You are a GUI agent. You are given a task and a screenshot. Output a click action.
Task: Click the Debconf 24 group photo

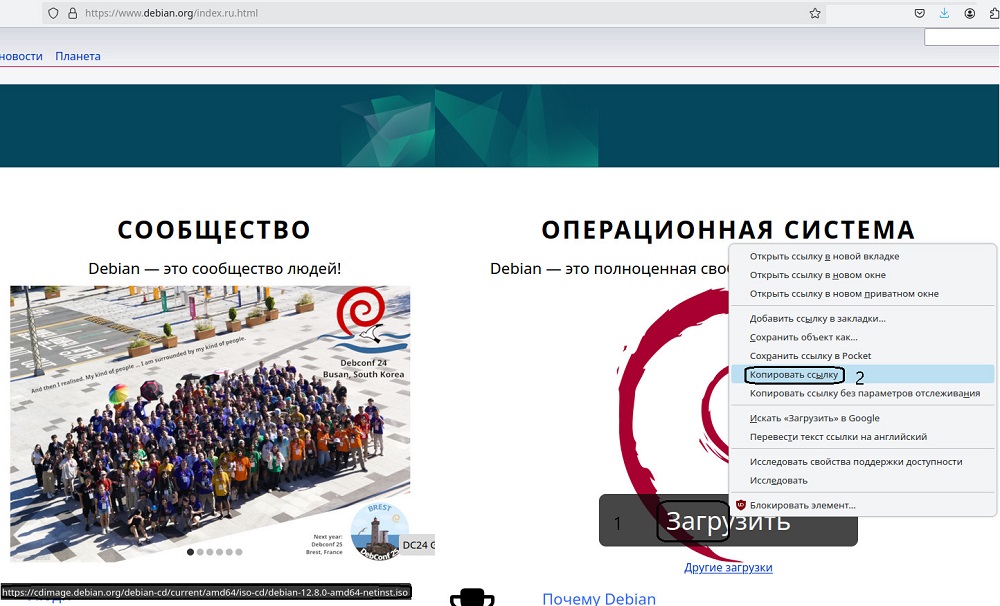(x=210, y=424)
